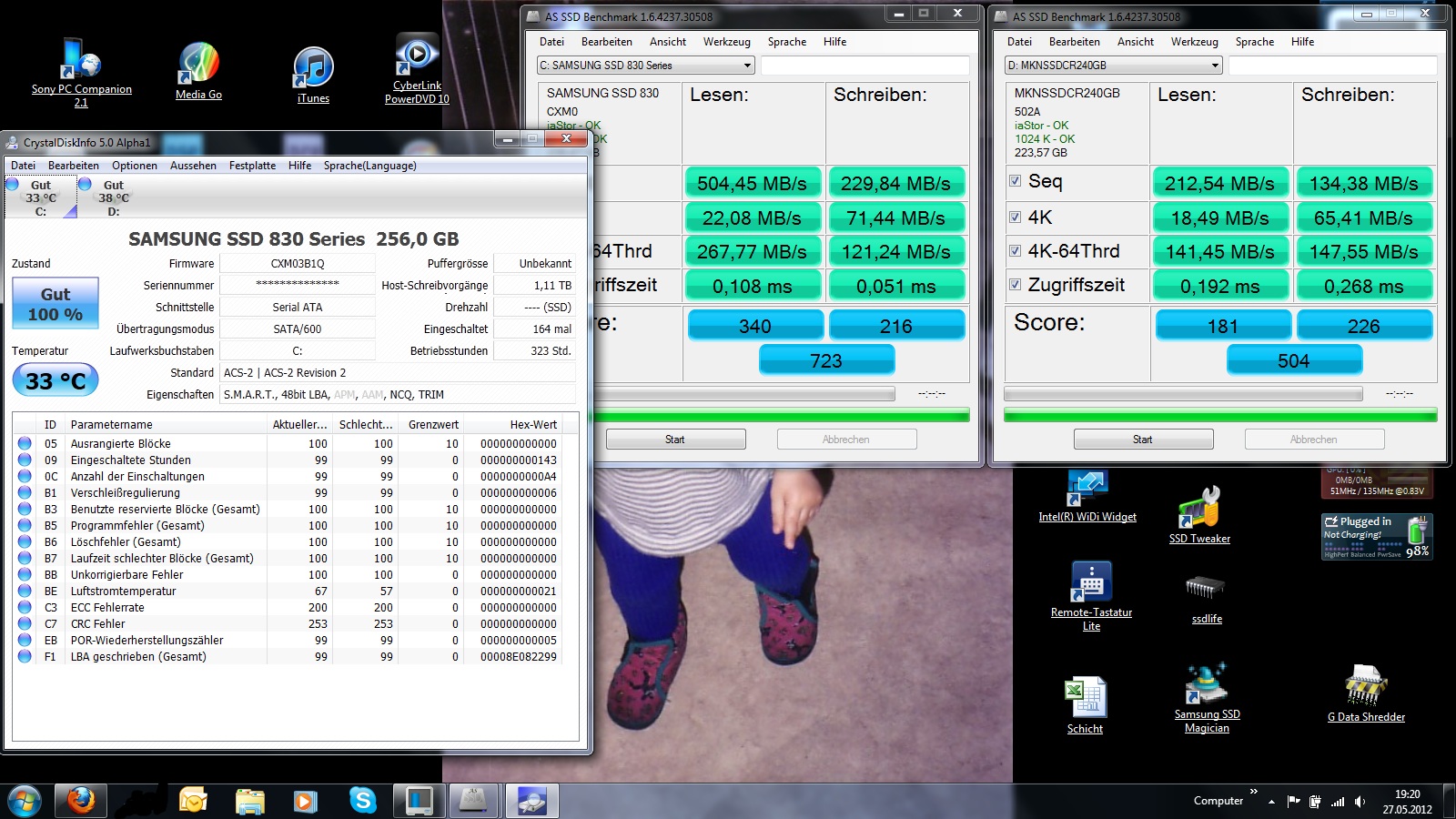Click the Plugged in battery gadget
This screenshot has width=1456, height=819.
click(x=1377, y=536)
